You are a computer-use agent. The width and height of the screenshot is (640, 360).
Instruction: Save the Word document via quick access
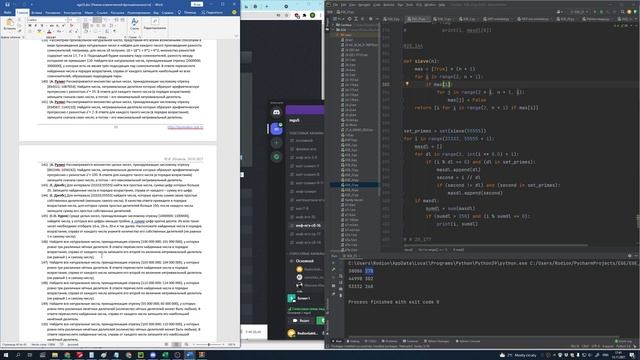pos(8,4)
